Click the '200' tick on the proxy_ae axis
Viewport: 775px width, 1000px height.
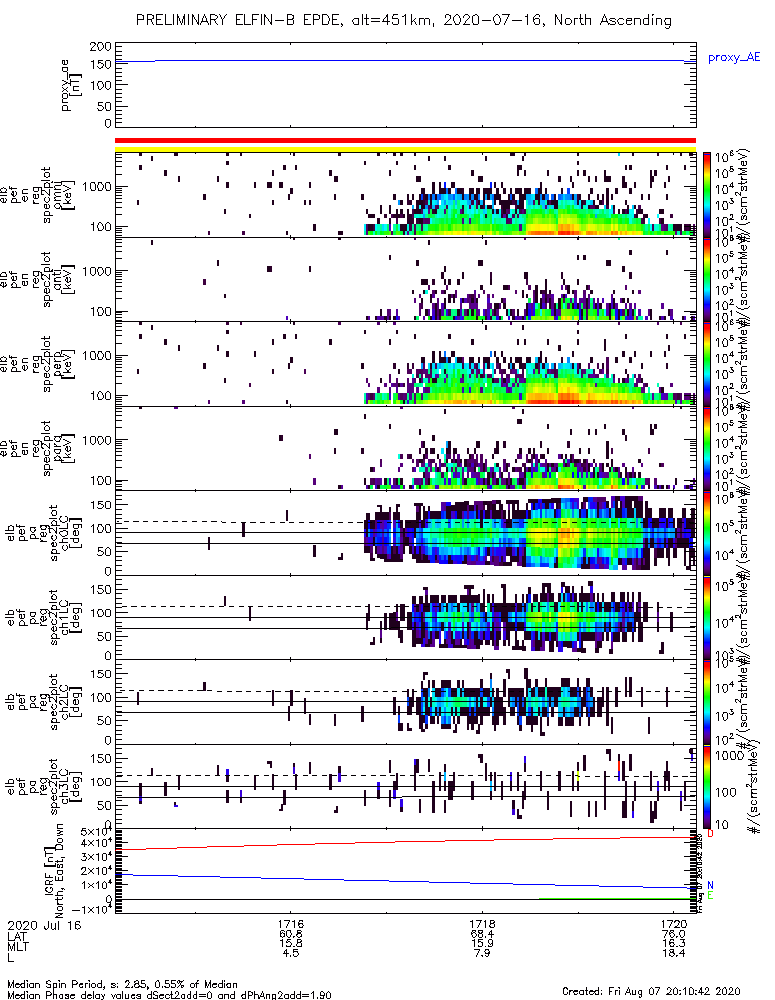100,47
